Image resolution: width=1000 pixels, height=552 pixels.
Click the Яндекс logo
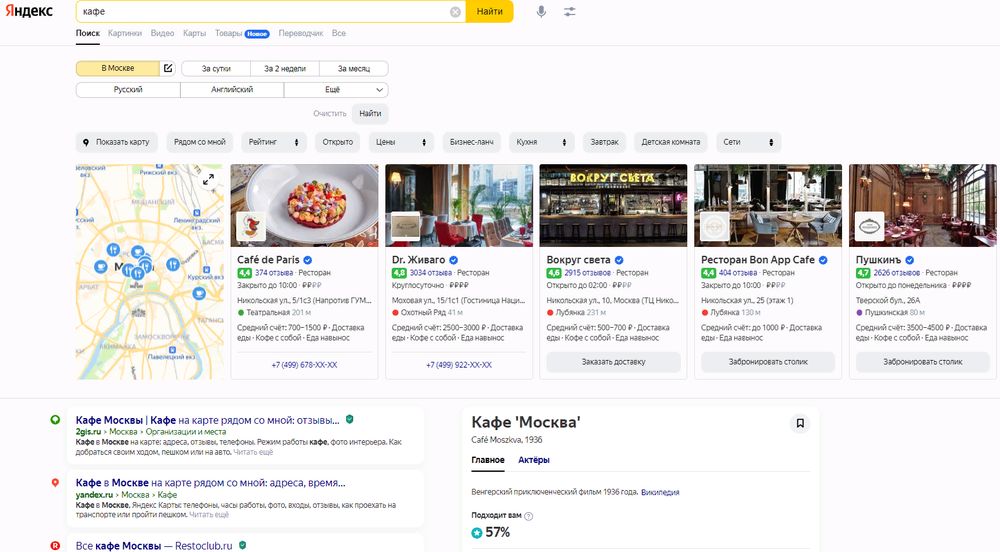[29, 11]
